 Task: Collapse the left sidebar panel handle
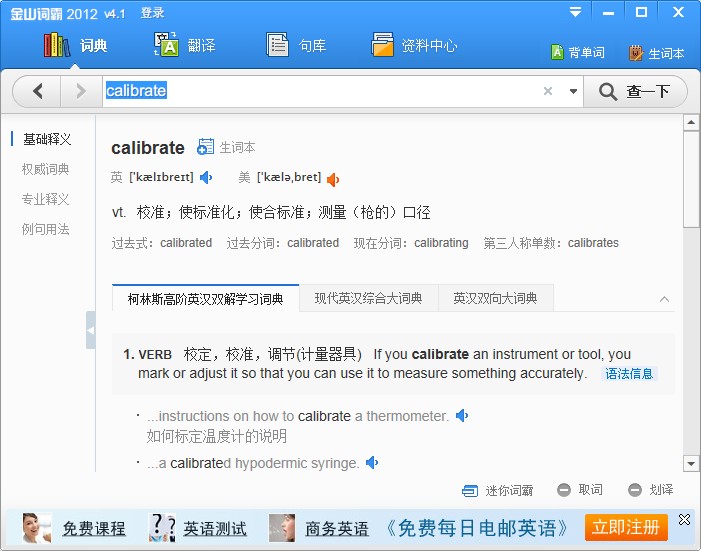pyautogui.click(x=91, y=330)
